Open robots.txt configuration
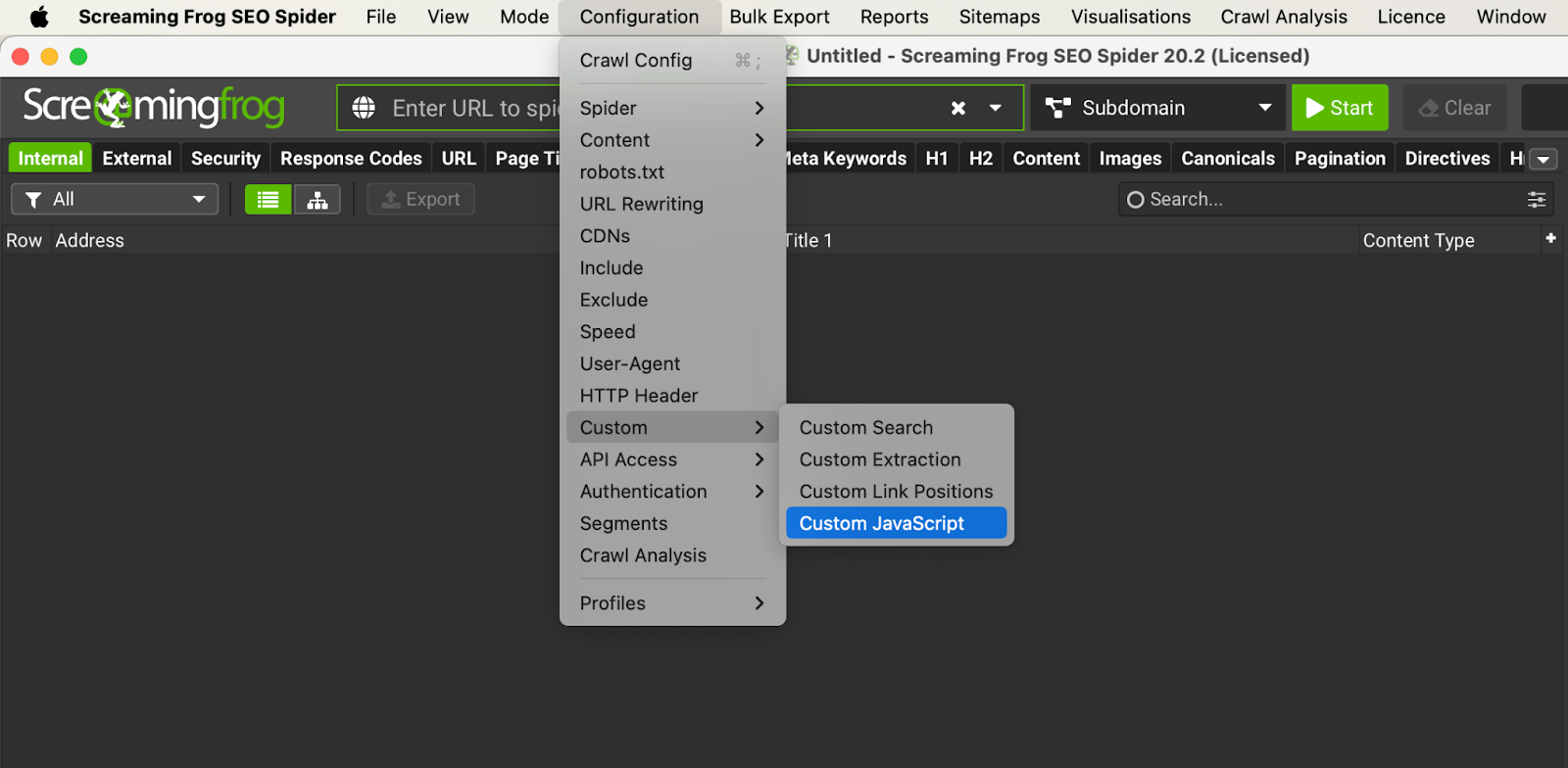This screenshot has height=768, width=1568. click(672, 171)
